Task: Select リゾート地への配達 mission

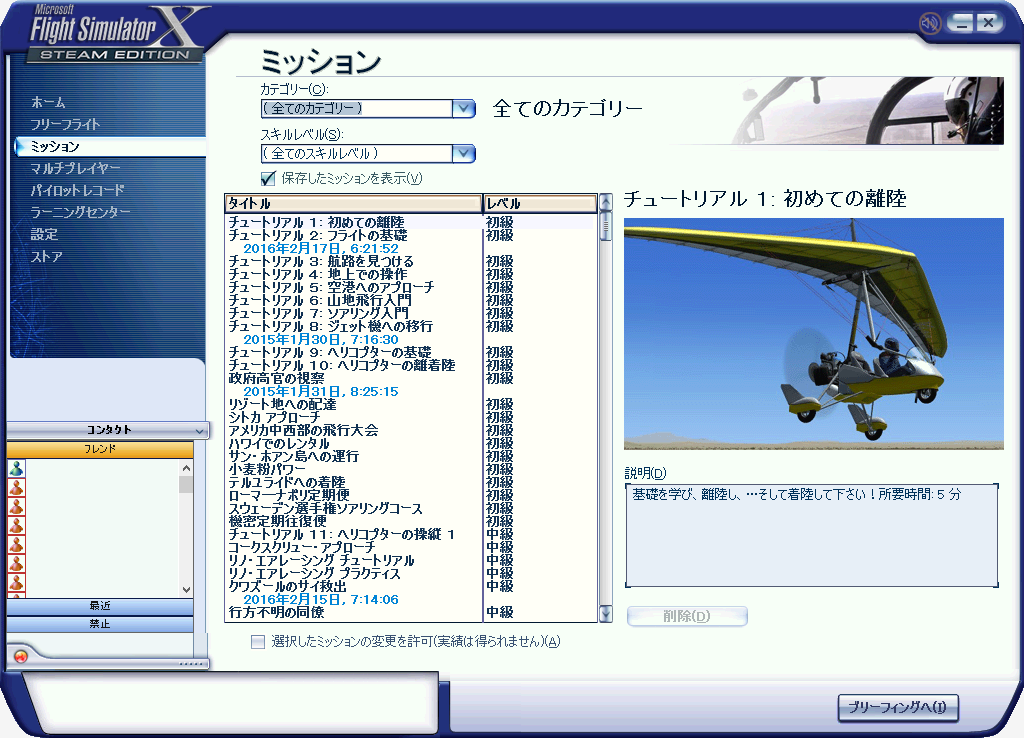Action: tap(282, 404)
